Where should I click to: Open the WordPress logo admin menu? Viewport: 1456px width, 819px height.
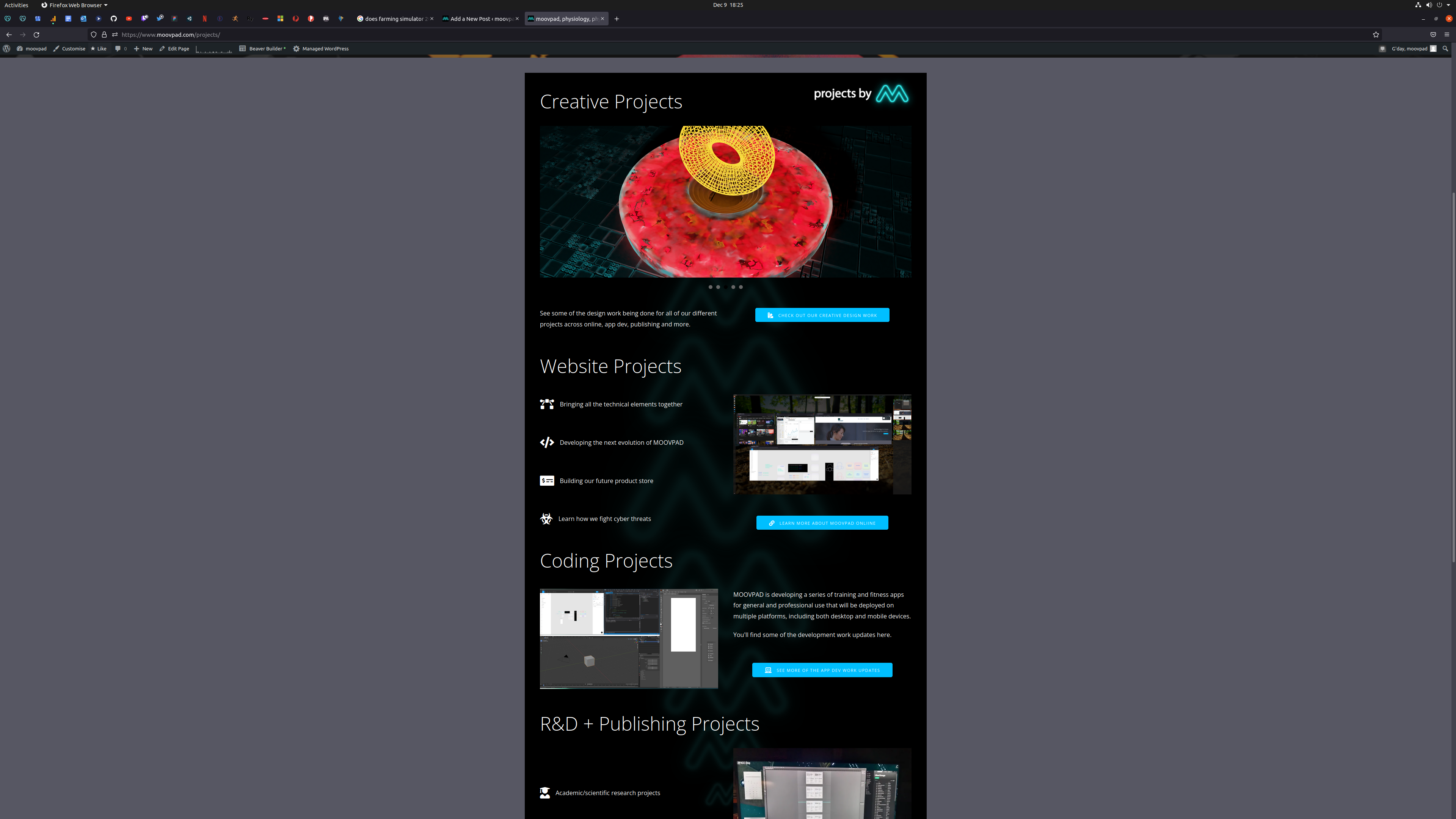coord(7,49)
